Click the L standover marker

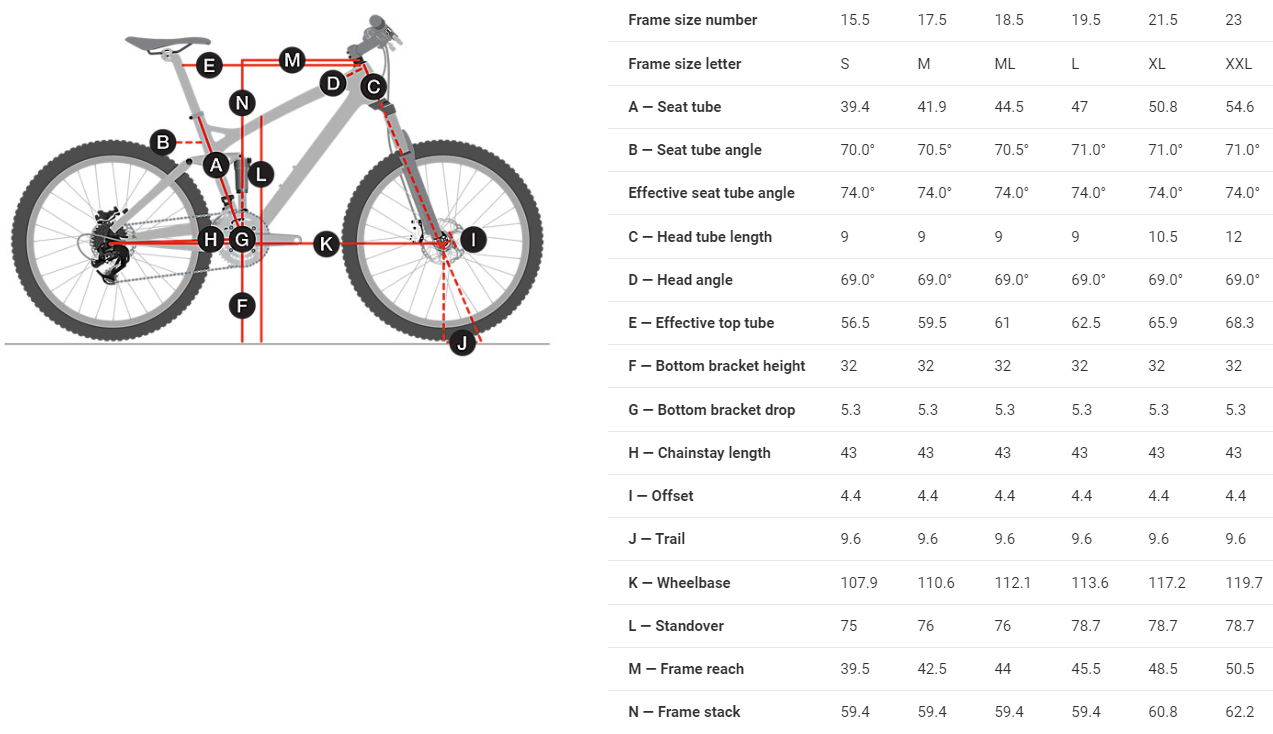[260, 175]
